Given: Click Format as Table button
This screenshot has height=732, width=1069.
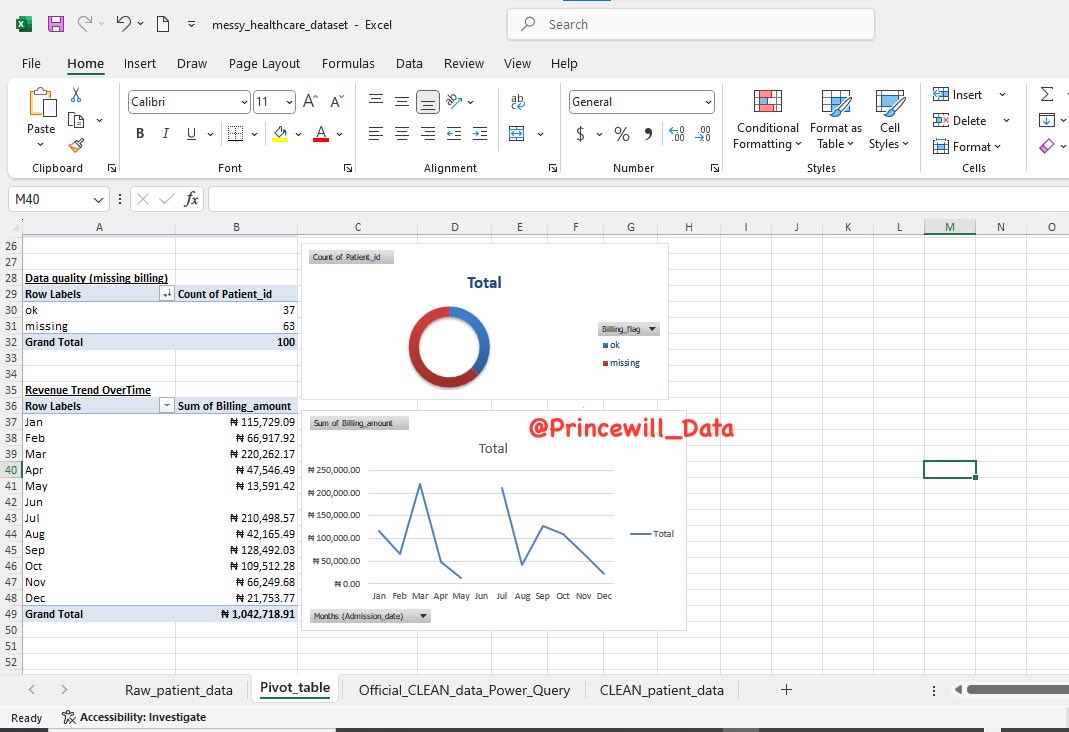Looking at the screenshot, I should click(836, 120).
